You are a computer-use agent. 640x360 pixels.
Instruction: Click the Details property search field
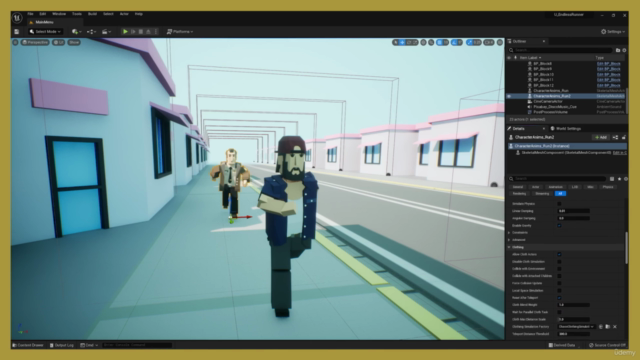pos(557,179)
